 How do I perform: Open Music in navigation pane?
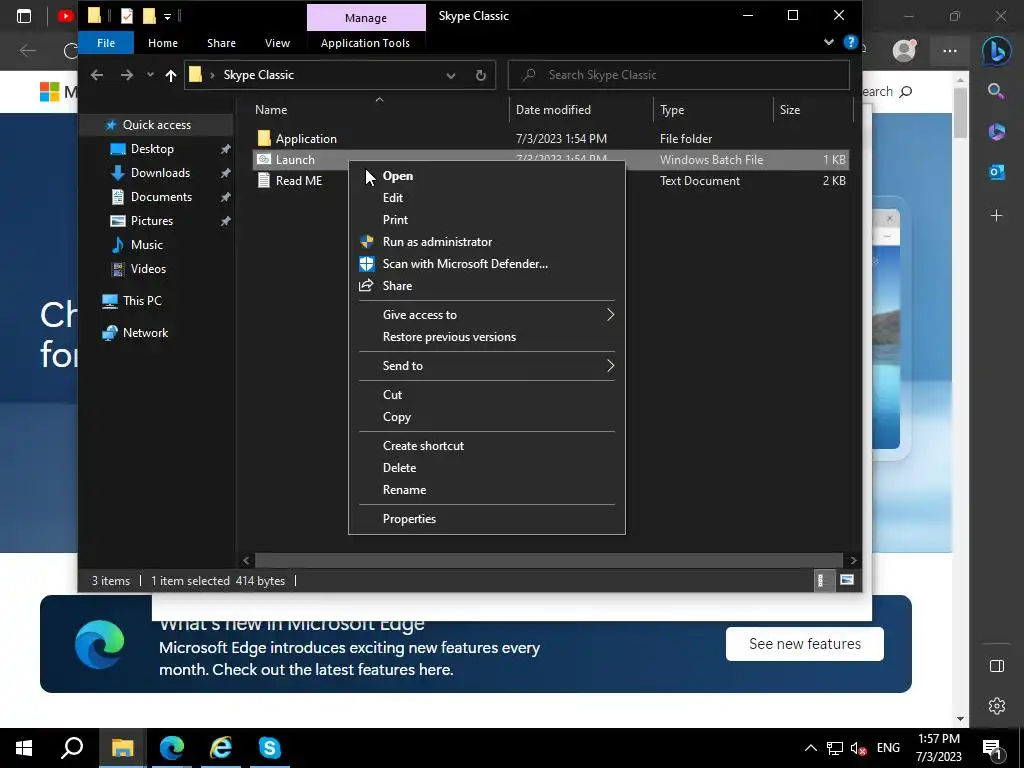pyautogui.click(x=146, y=245)
